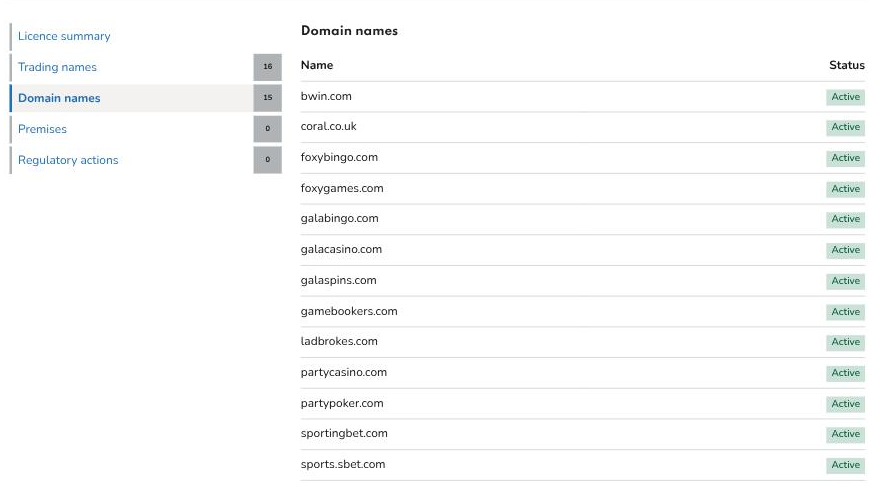Select the ladbrokes.com domain name
Image resolution: width=870 pixels, height=500 pixels.
point(339,341)
